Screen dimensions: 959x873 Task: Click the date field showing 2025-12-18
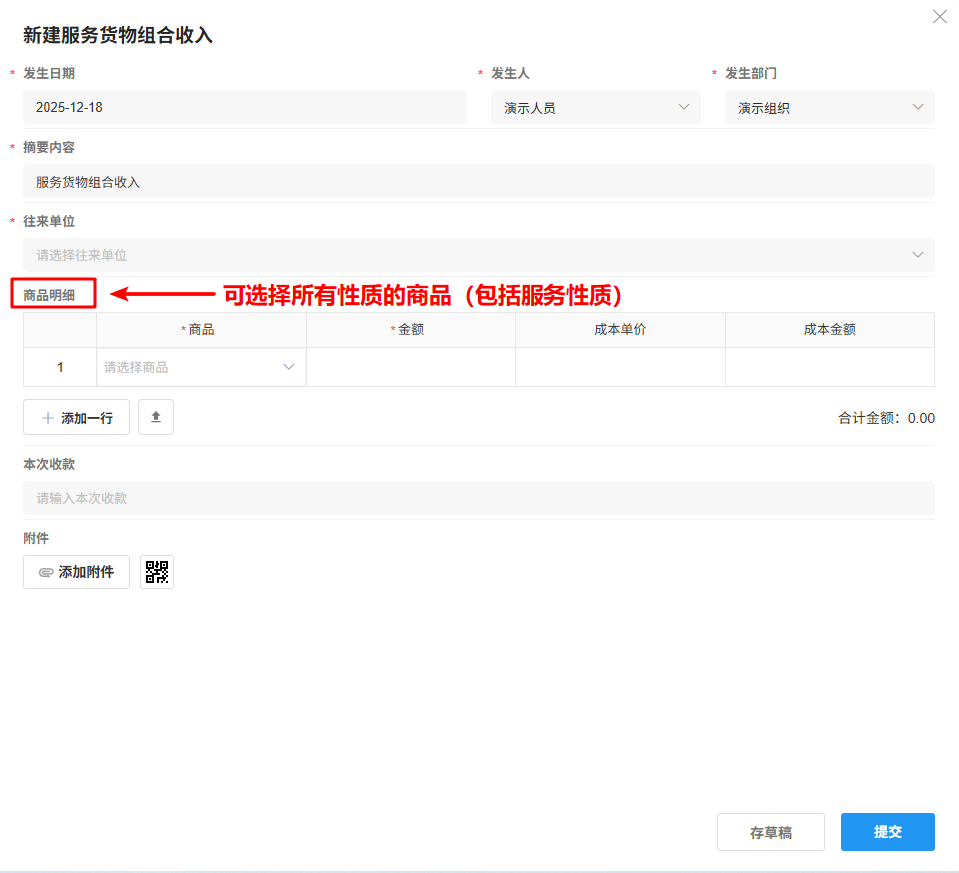245,107
